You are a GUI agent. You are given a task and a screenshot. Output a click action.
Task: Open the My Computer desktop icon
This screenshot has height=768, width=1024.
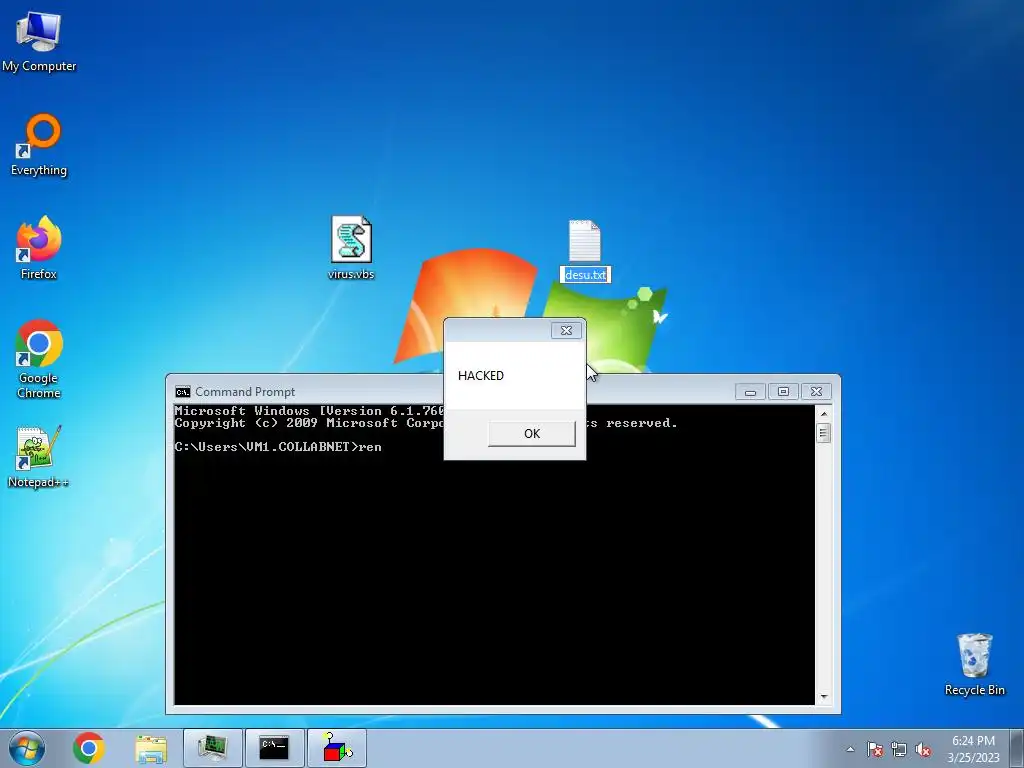coord(39,41)
